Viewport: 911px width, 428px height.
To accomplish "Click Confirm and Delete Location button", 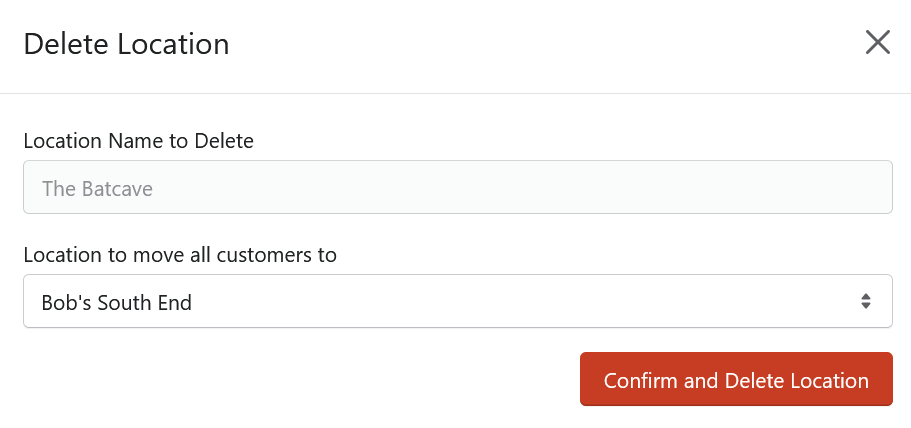I will click(736, 379).
